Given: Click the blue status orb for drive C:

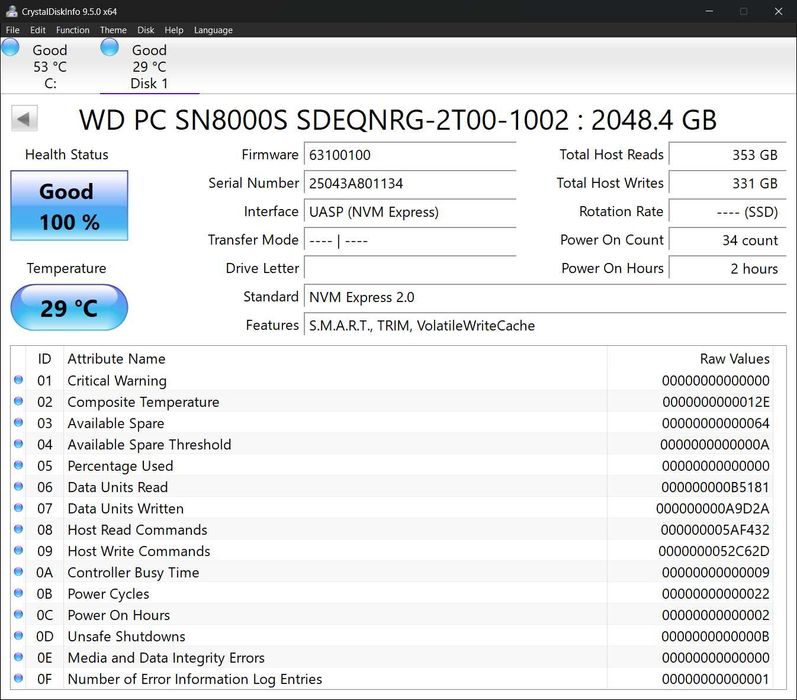Looking at the screenshot, I should pos(11,48).
